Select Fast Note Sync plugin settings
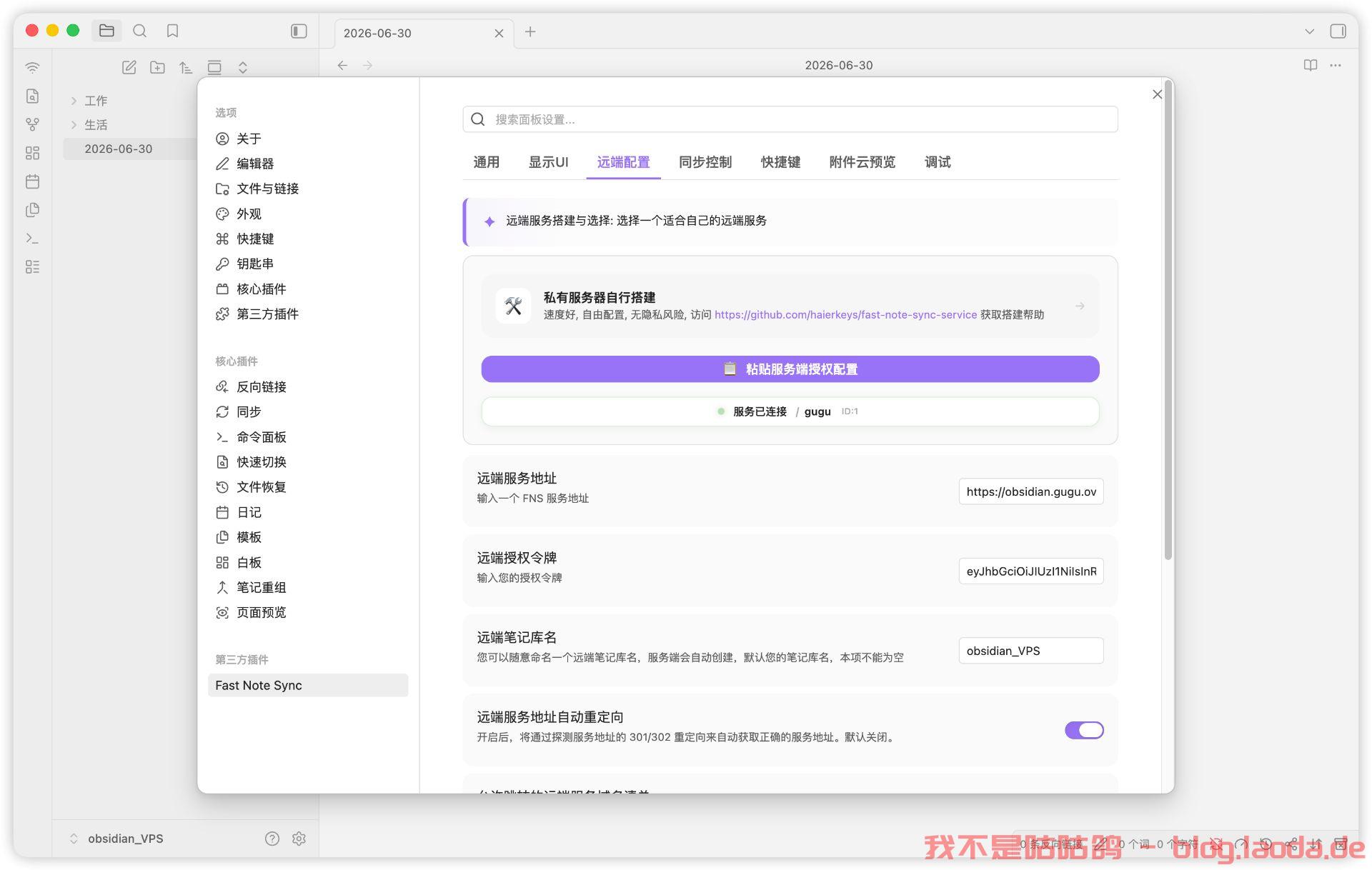 (309, 685)
